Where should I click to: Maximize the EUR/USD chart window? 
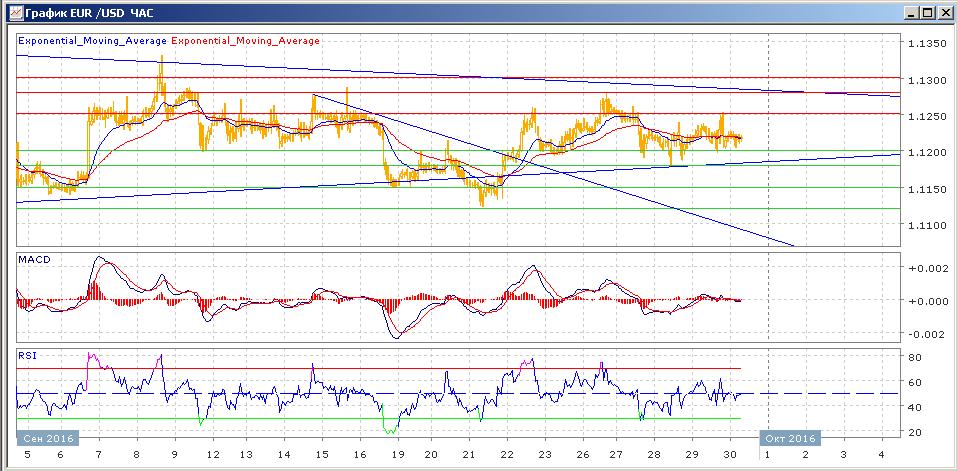(928, 12)
